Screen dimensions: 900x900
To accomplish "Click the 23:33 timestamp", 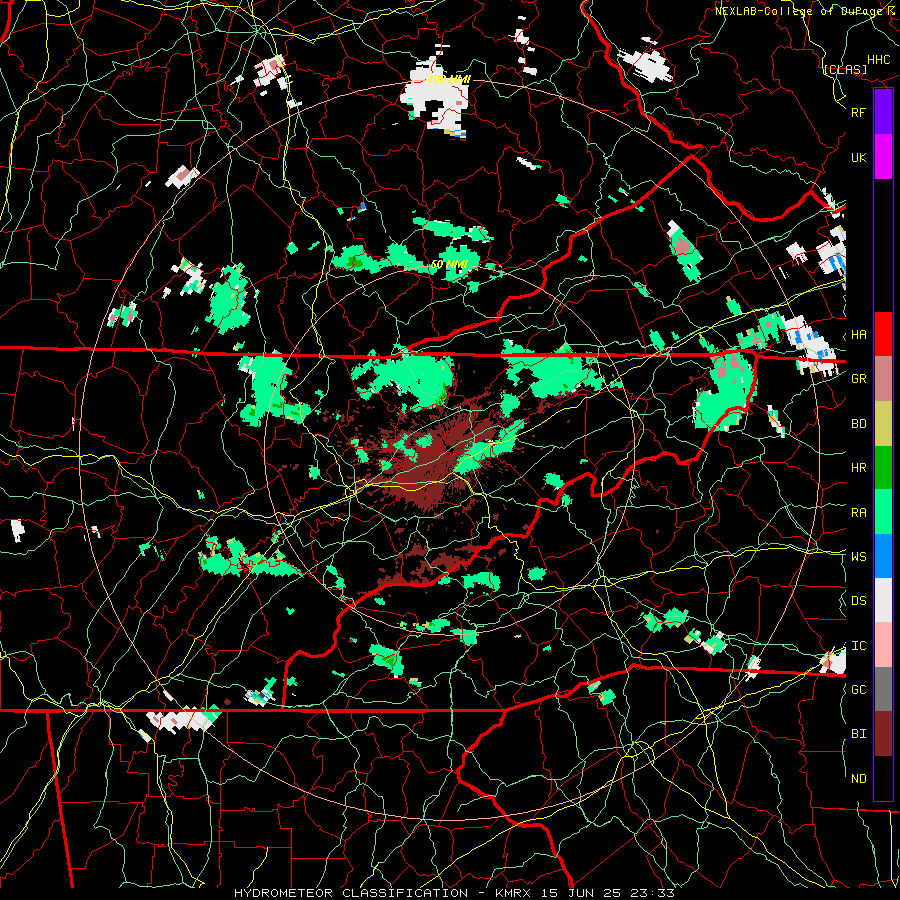I will coord(655,893).
